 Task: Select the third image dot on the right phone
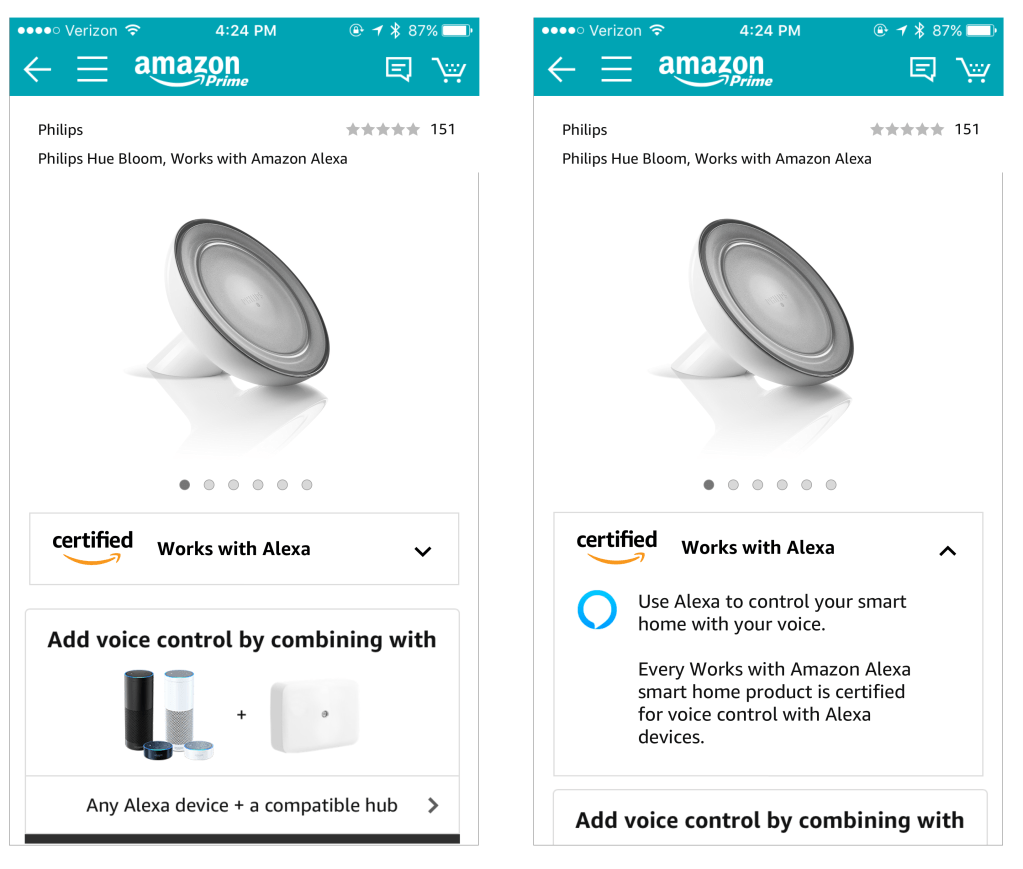click(x=758, y=485)
